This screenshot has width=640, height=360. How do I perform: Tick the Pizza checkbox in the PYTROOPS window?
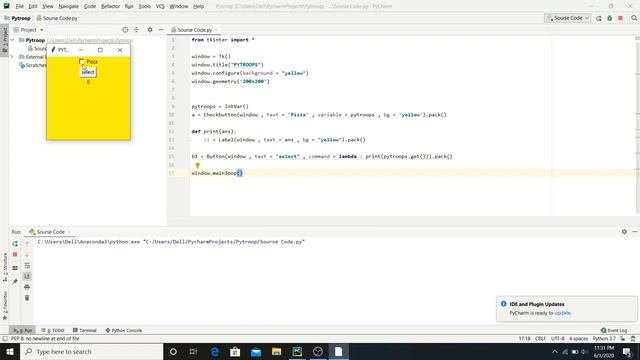click(82, 62)
